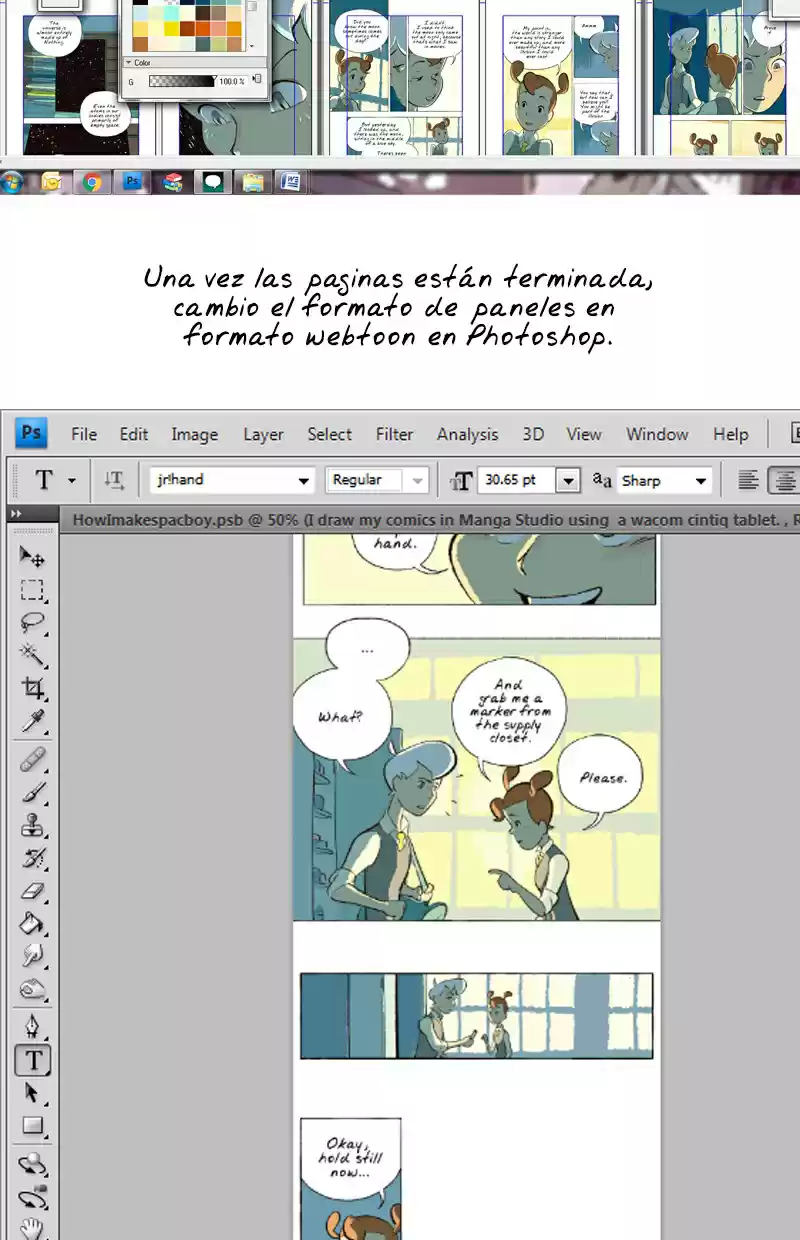The height and width of the screenshot is (1240, 800).
Task: Toggle text orientation button in options bar
Action: click(114, 481)
